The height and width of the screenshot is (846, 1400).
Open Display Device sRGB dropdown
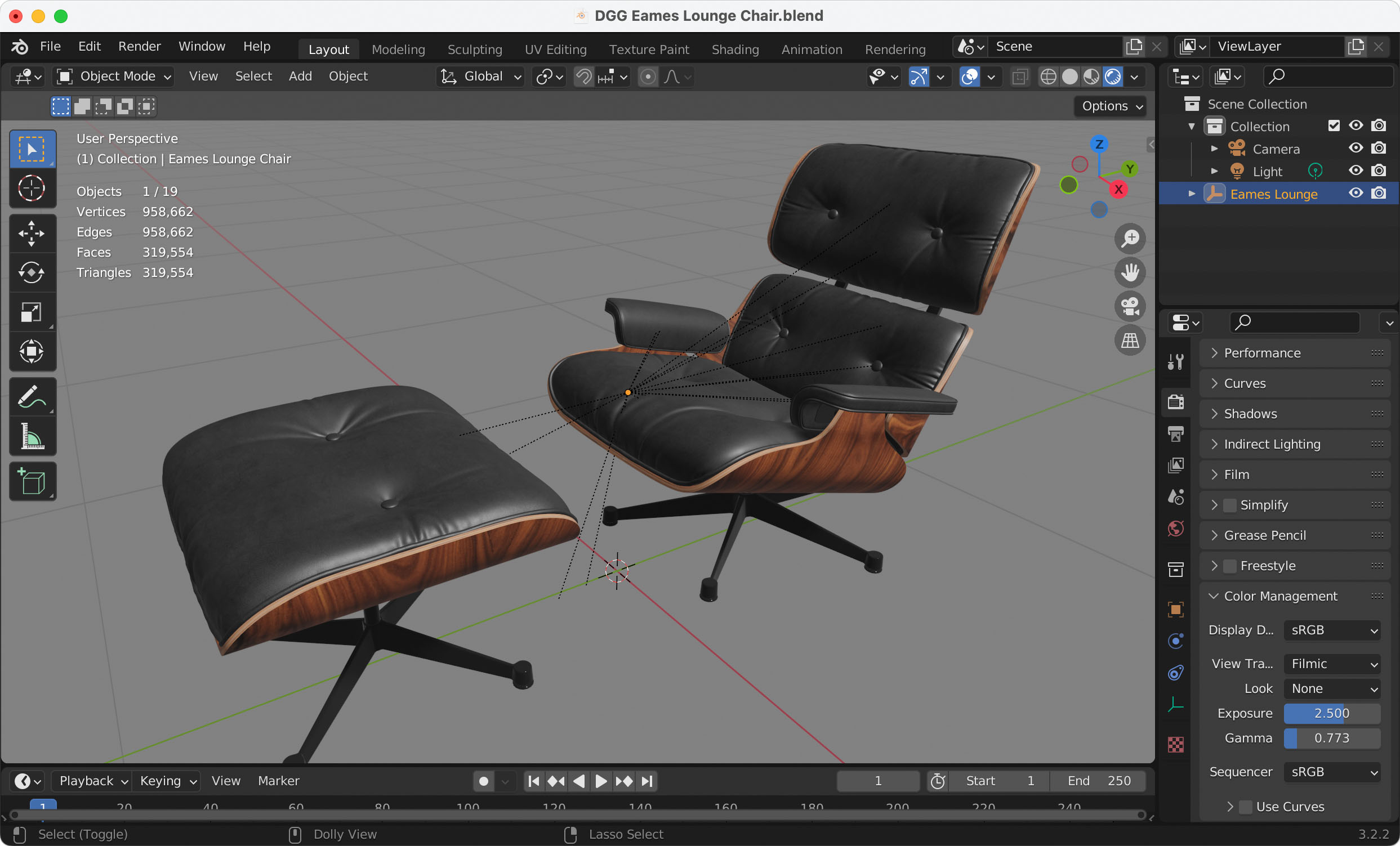click(1332, 630)
